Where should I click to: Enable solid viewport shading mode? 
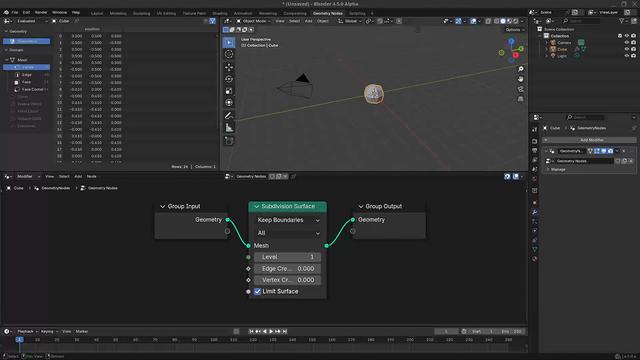tap(503, 21)
